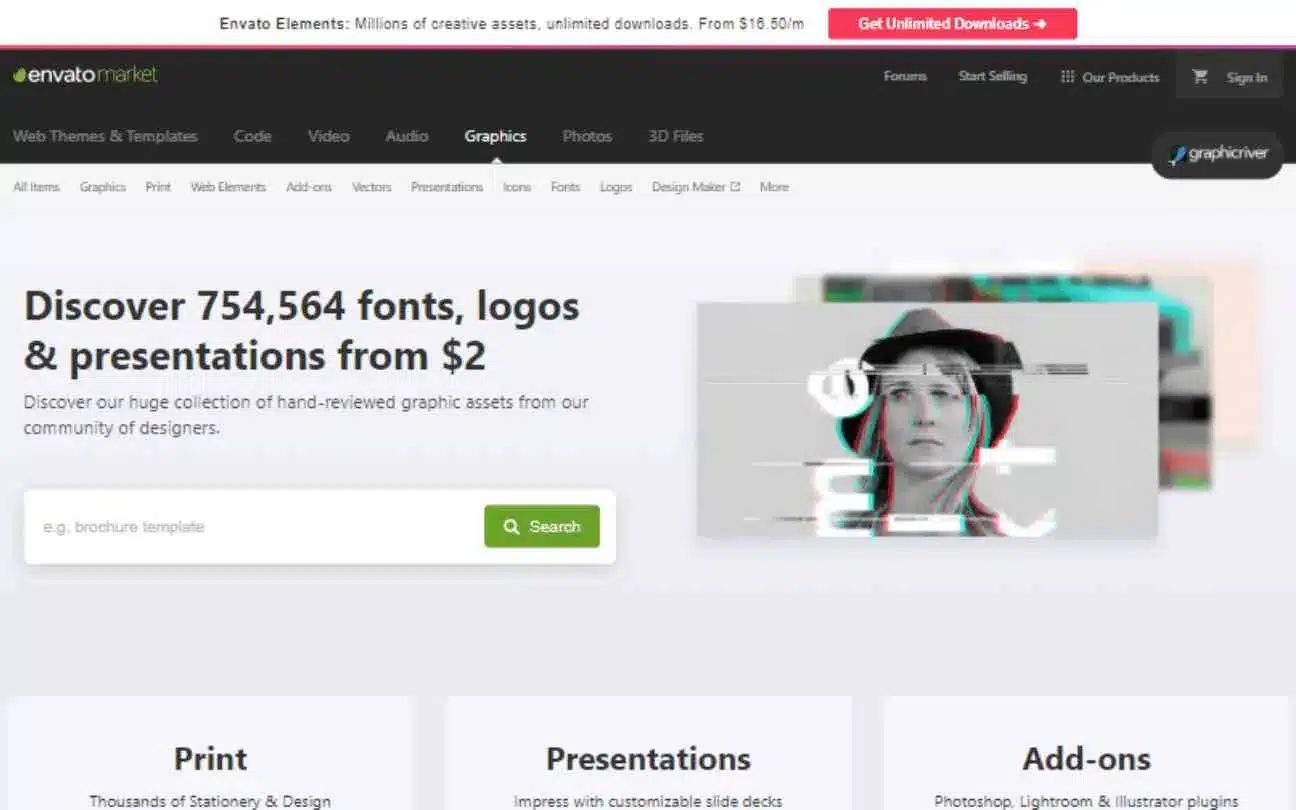Open the All Items subcategory

click(36, 187)
